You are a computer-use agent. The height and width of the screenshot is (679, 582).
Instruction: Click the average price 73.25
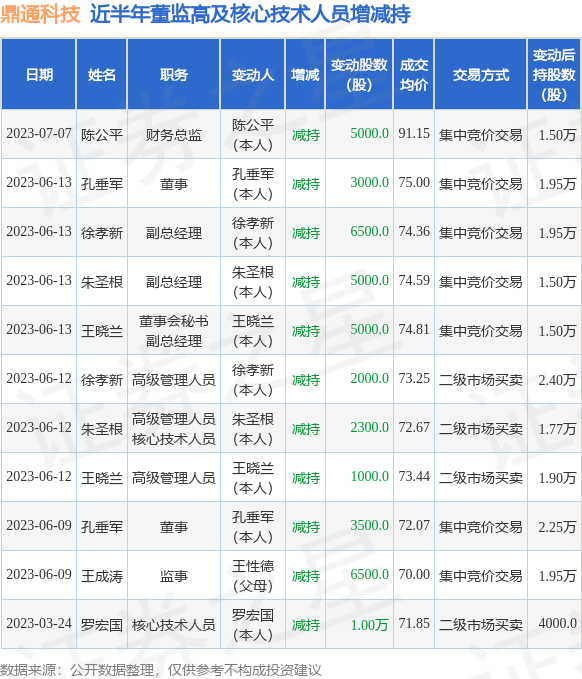(414, 378)
